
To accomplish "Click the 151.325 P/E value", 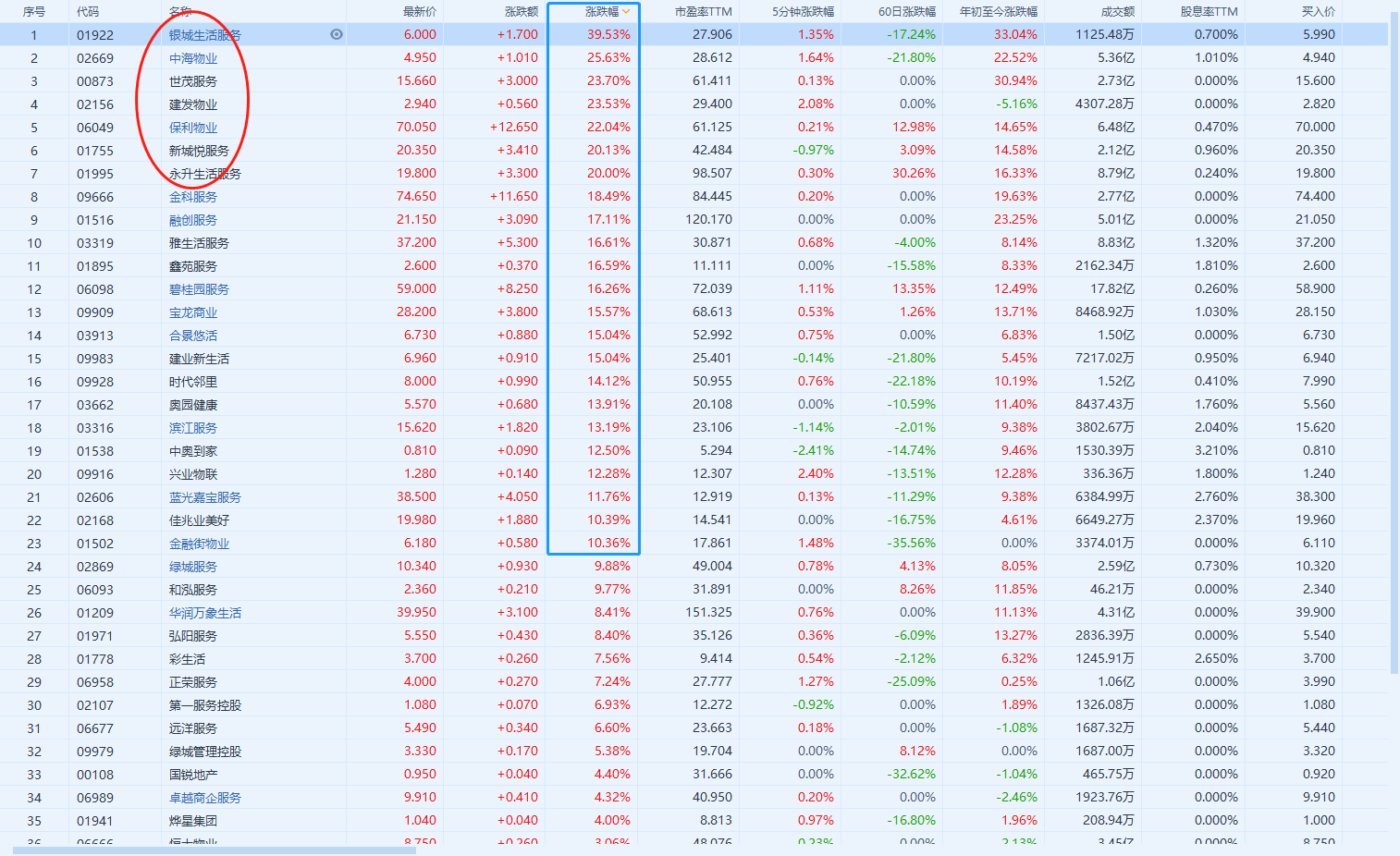I will 709,612.
